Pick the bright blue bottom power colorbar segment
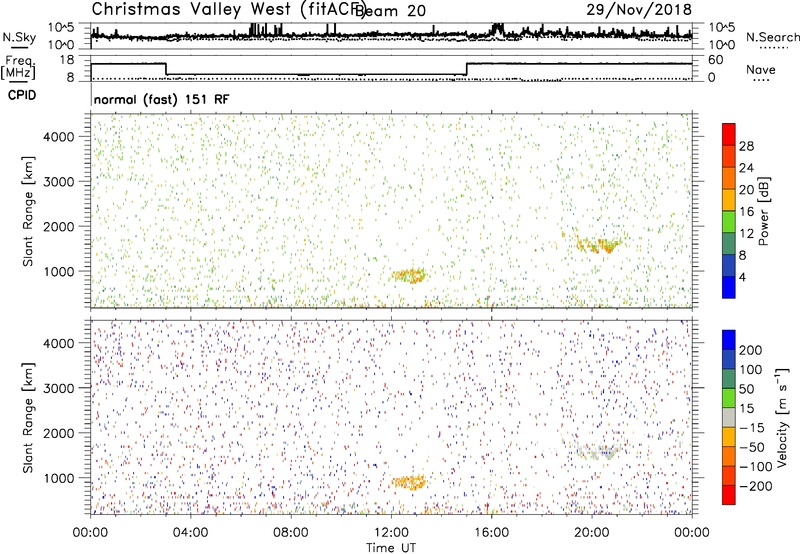Image resolution: width=800 pixels, height=554 pixels. click(729, 288)
